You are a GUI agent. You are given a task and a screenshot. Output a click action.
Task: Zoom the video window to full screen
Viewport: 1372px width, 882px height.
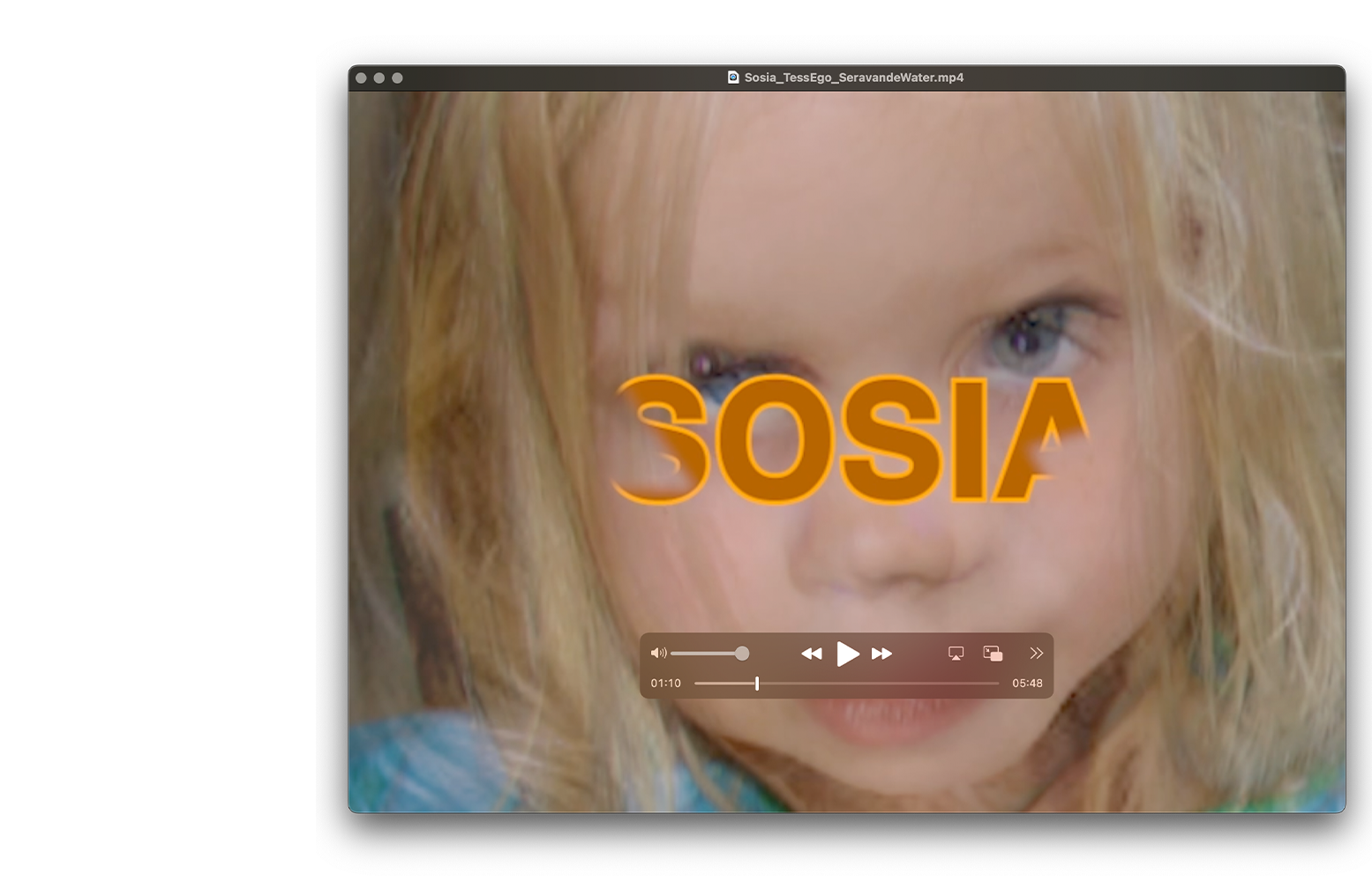click(x=397, y=78)
